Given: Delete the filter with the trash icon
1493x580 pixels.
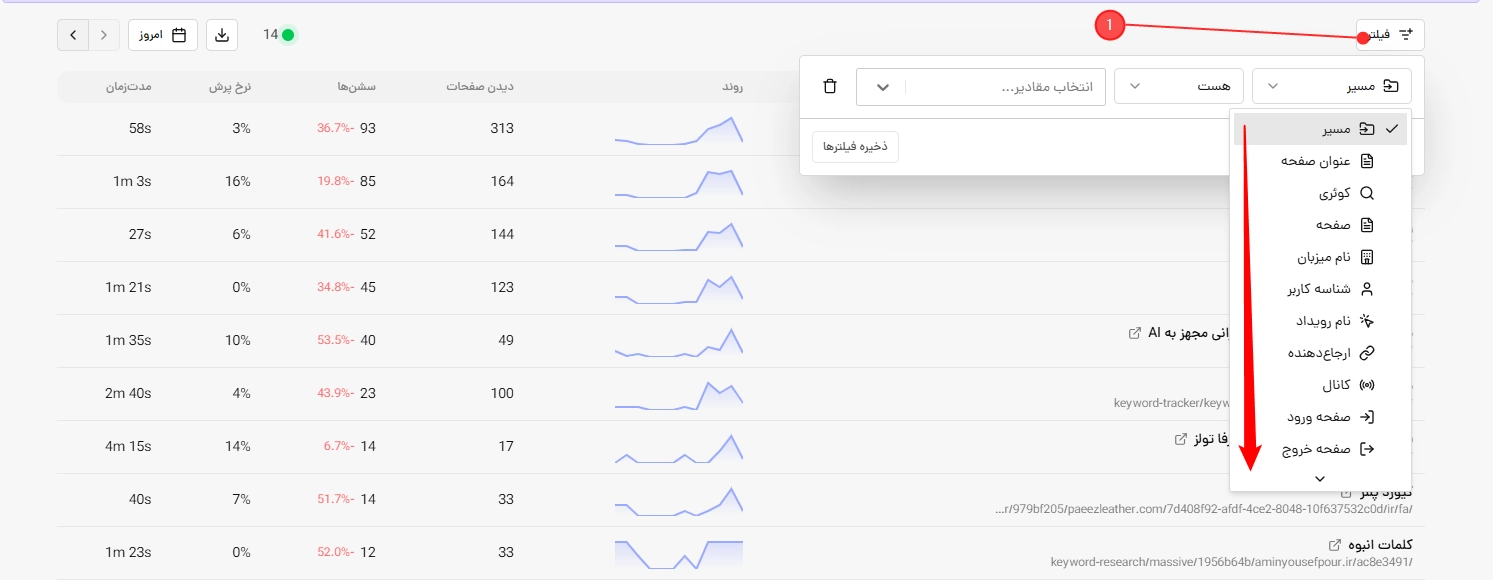Looking at the screenshot, I should click(829, 86).
